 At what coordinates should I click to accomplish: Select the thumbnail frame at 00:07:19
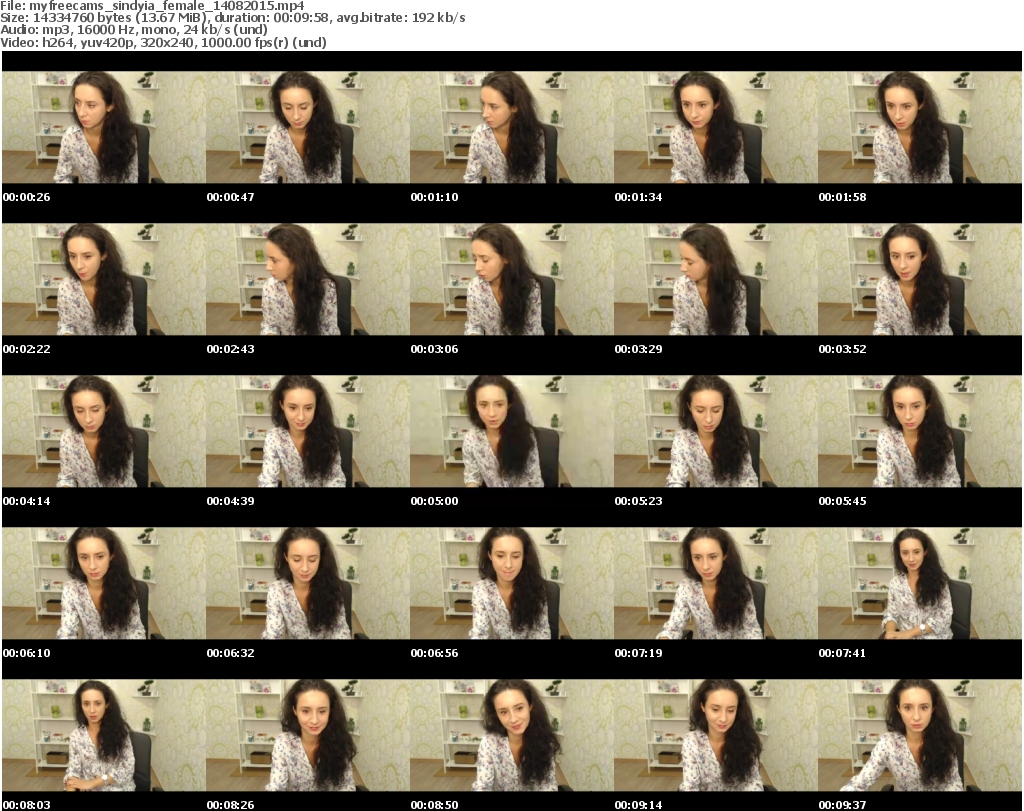716,584
